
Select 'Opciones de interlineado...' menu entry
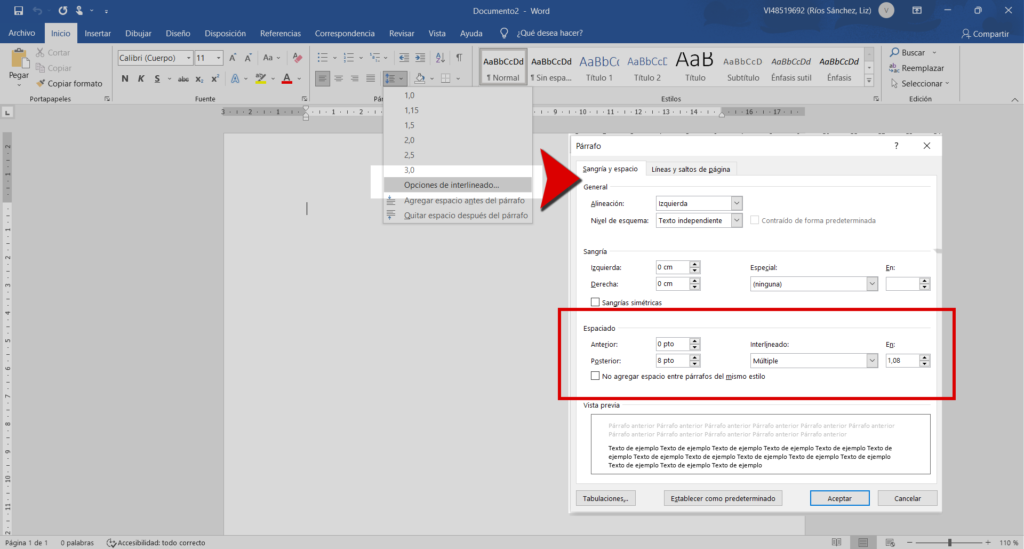click(x=451, y=185)
